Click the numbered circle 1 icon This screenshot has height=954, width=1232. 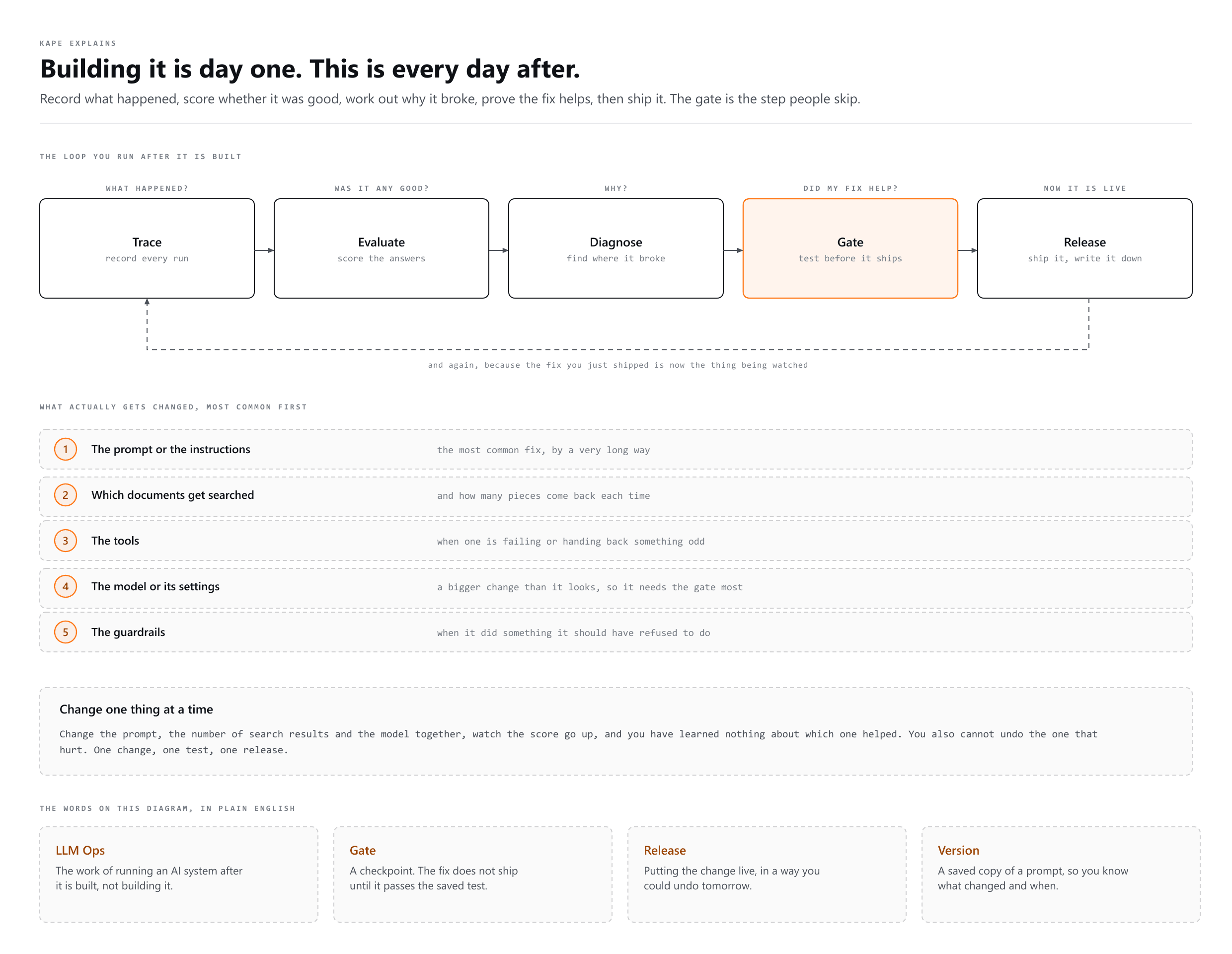(66, 449)
